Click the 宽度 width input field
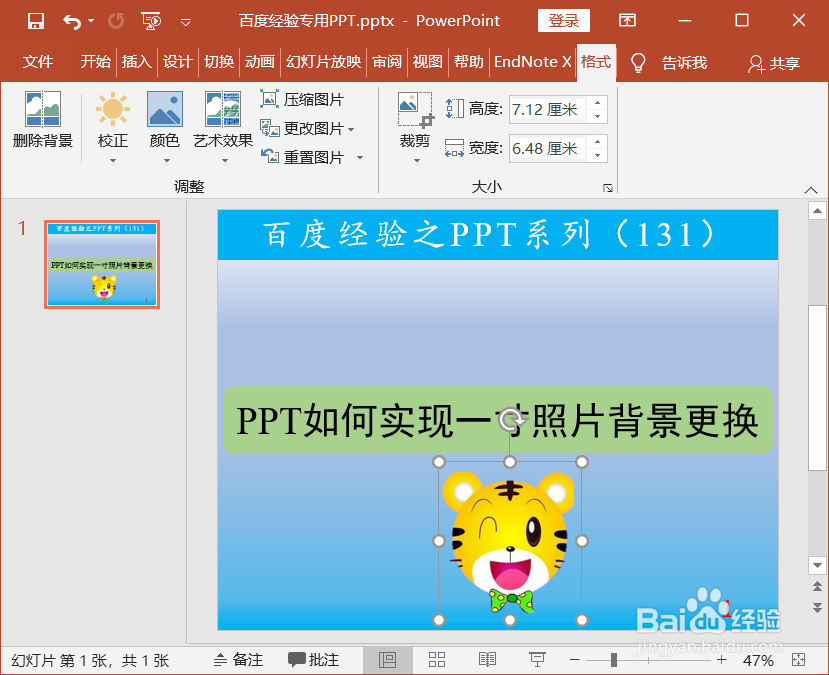Image resolution: width=829 pixels, height=675 pixels. coord(548,149)
